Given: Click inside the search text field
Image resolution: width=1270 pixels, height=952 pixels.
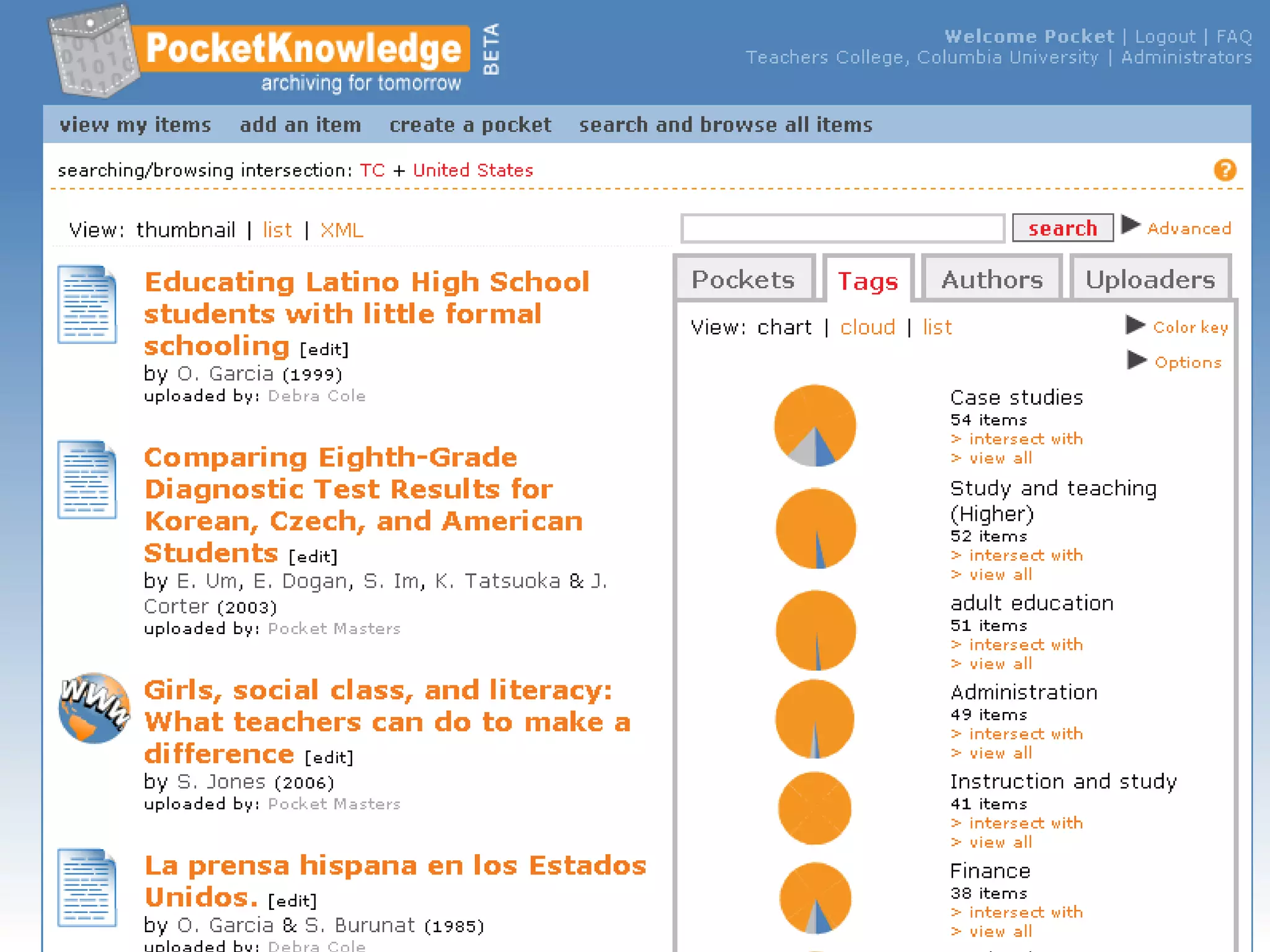Looking at the screenshot, I should pyautogui.click(x=842, y=229).
